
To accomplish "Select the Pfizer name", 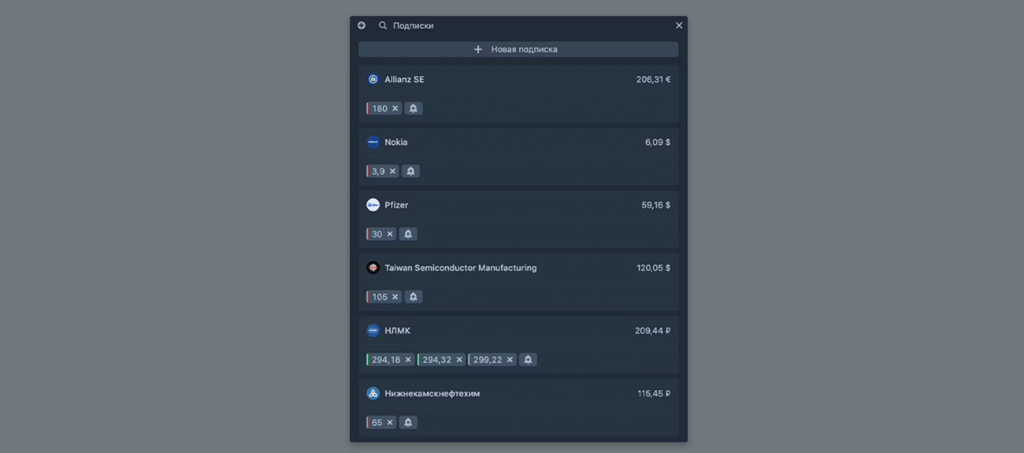I will click(396, 205).
